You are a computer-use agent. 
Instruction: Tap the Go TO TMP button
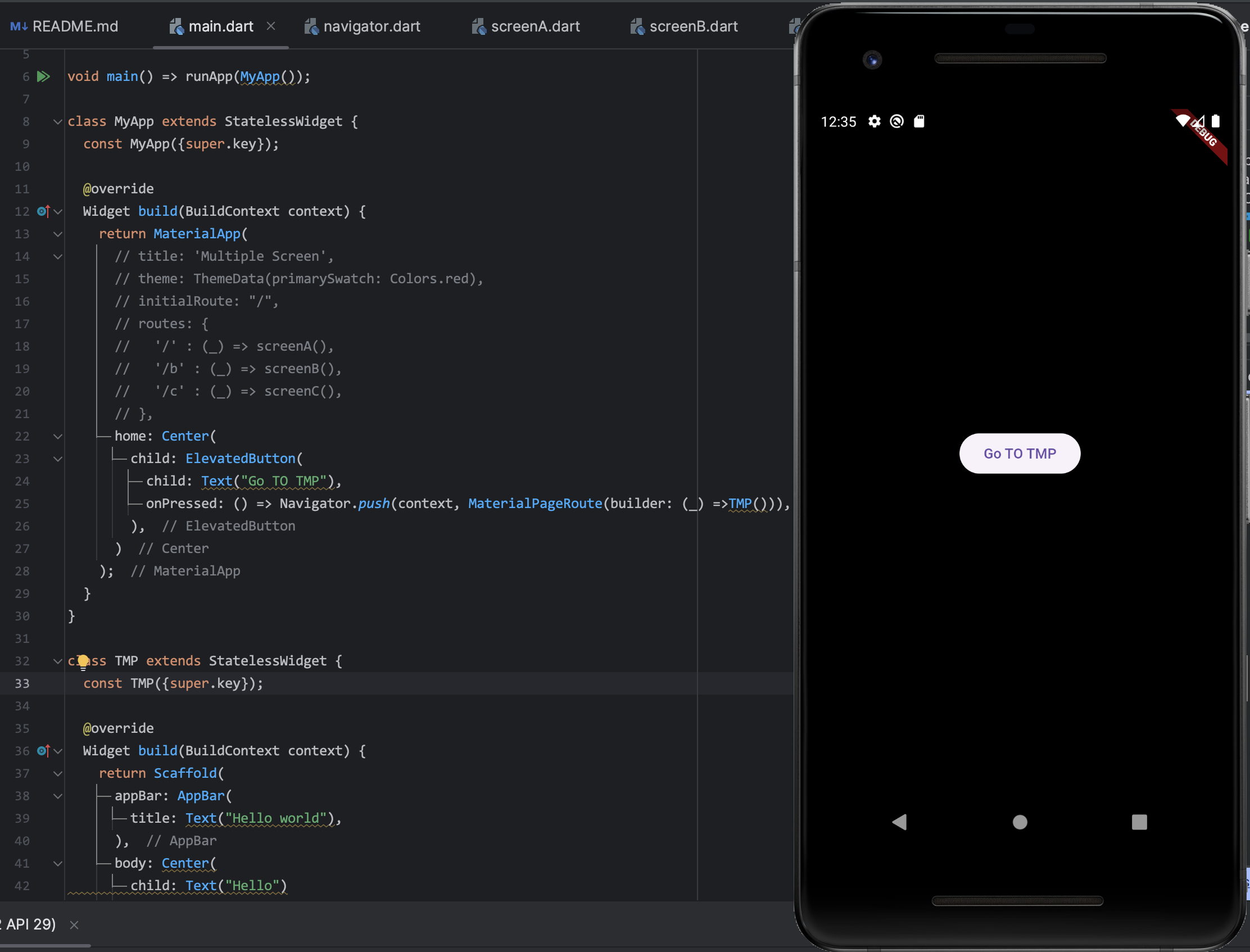click(1020, 454)
